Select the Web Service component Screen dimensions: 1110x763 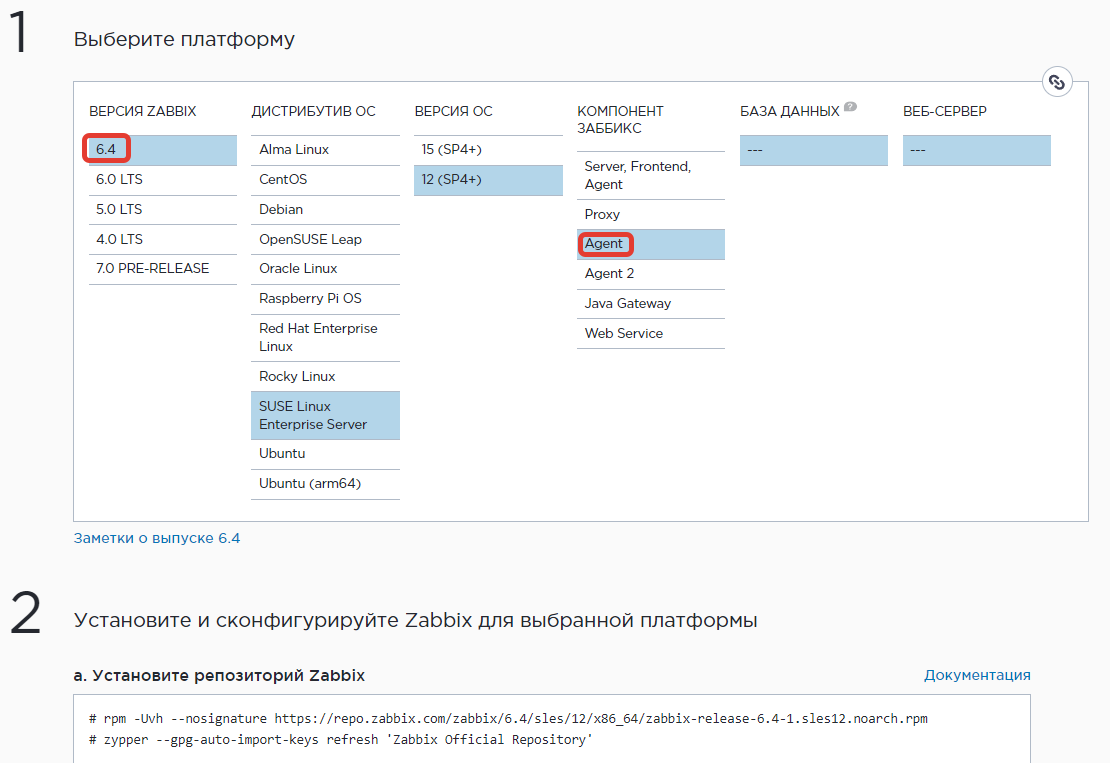(624, 334)
